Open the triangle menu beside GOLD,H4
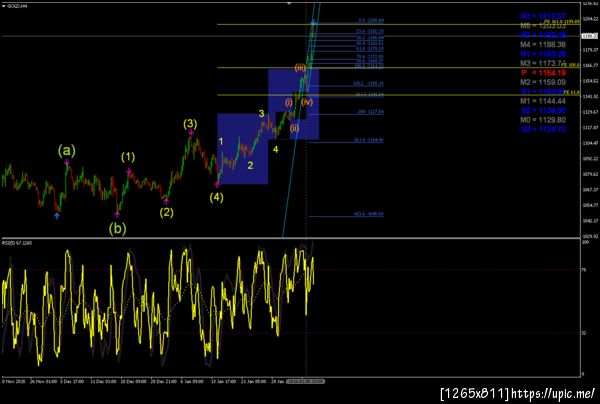 point(4,6)
